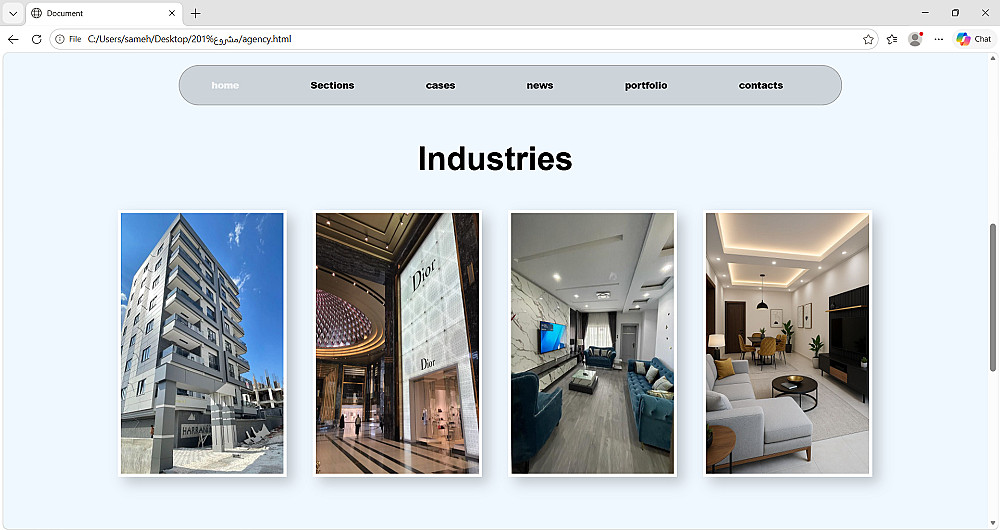Open the favorites list icon
Viewport: 1000px width, 530px height.
[892, 39]
